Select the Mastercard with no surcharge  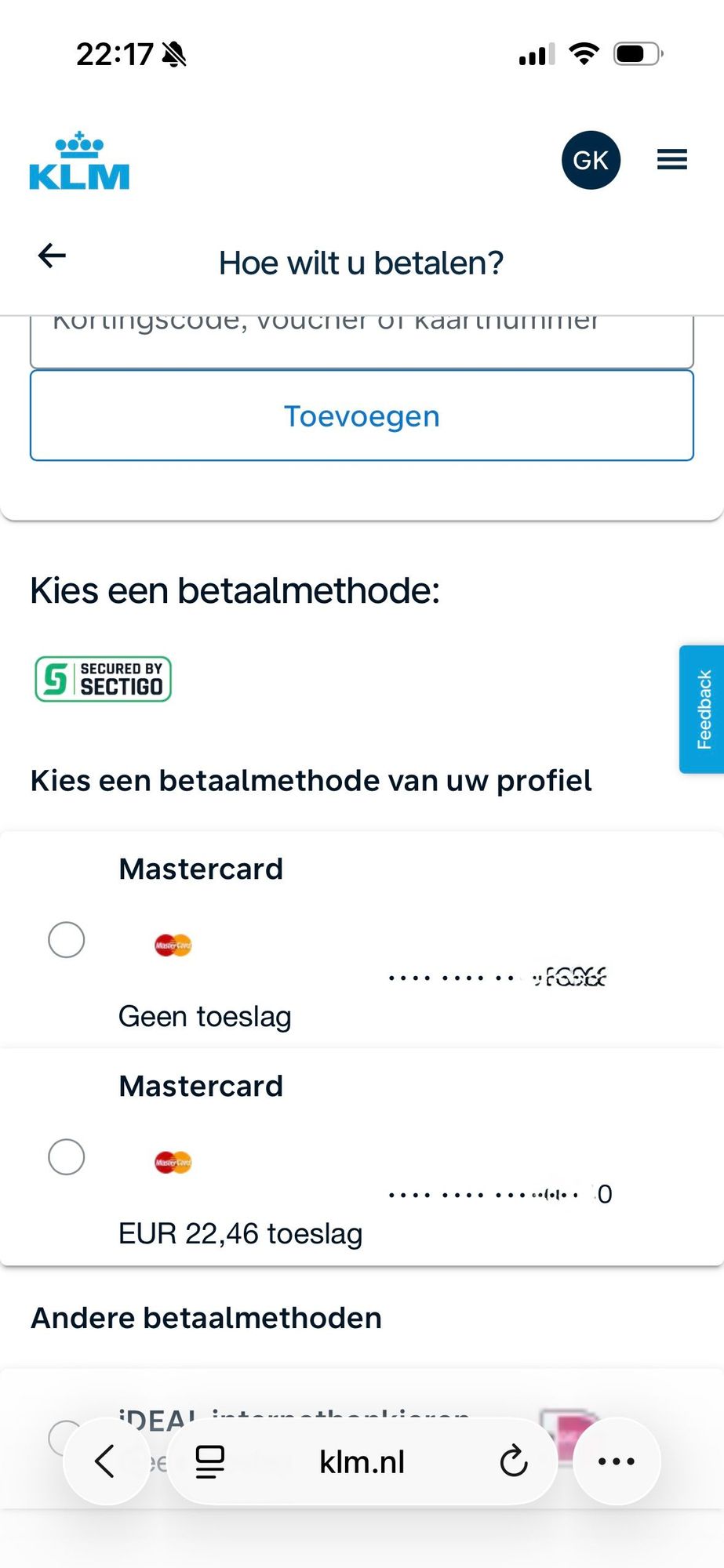click(67, 939)
